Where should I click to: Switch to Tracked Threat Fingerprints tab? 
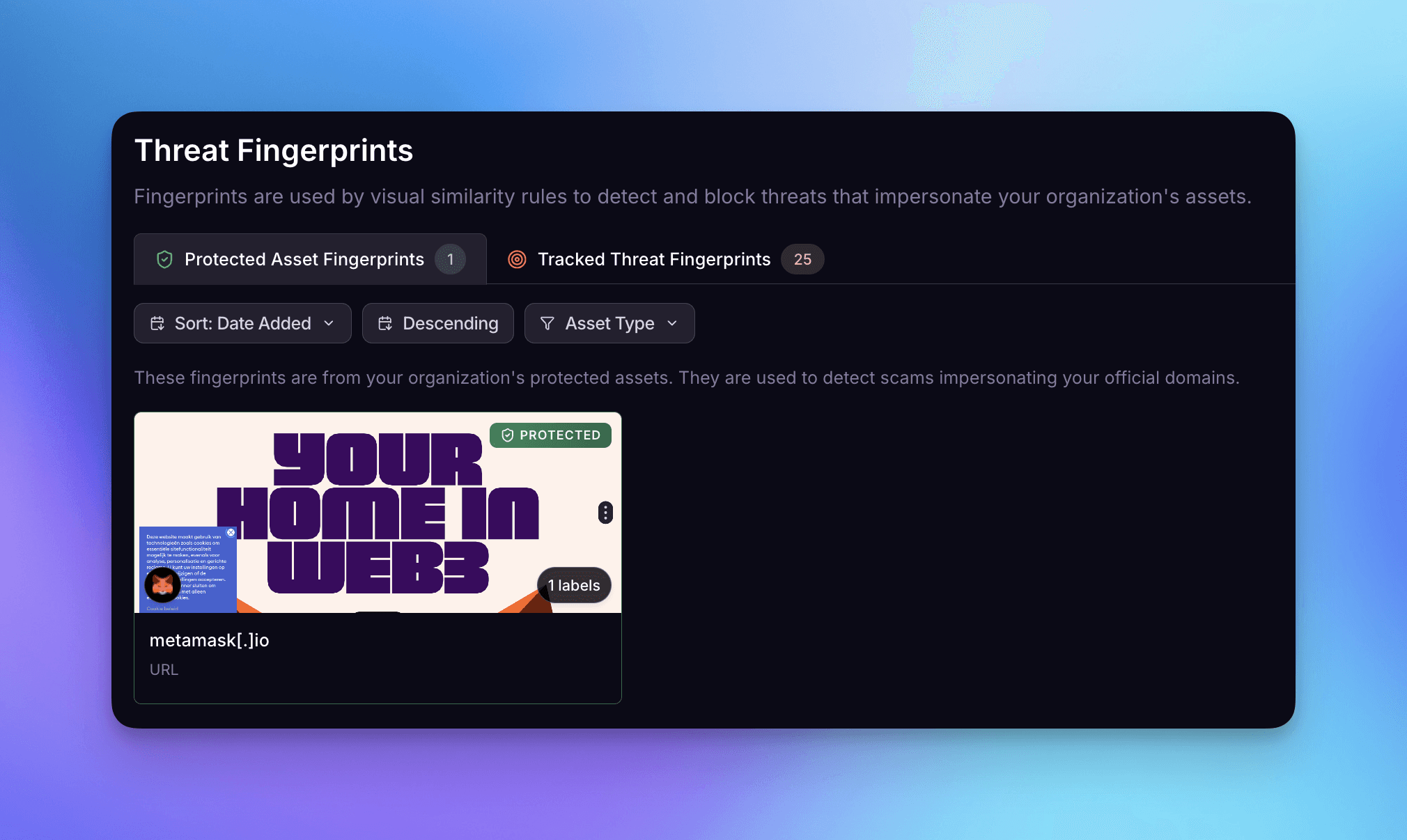654,260
